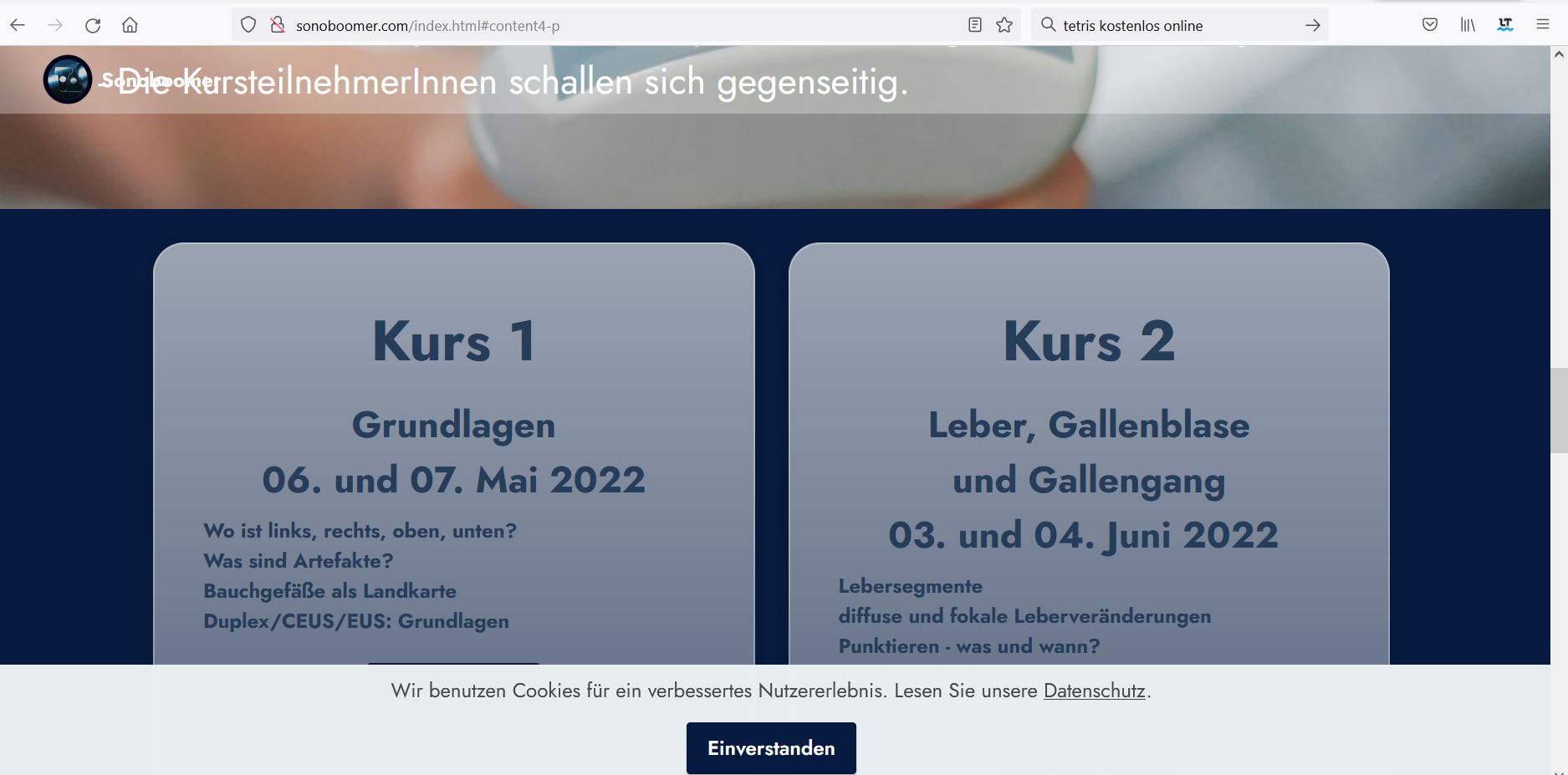Screen dimensions: 1568x775
Task: Click the 'Kurs 2' heading
Action: (x=1089, y=342)
